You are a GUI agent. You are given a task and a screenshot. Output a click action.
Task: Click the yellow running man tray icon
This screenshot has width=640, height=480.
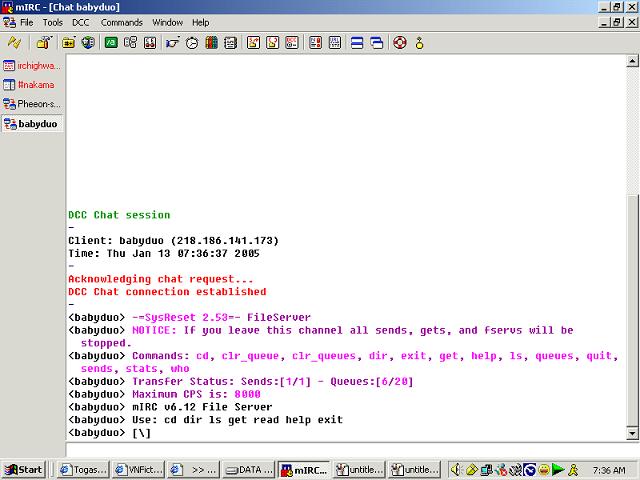(x=573, y=470)
